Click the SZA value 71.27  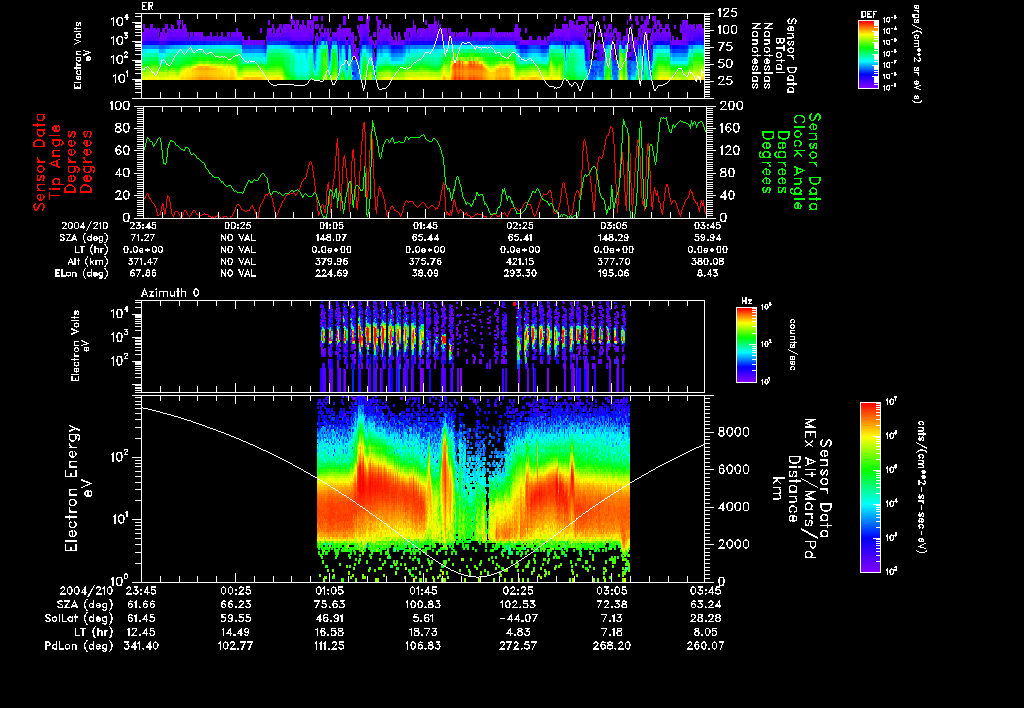point(142,237)
